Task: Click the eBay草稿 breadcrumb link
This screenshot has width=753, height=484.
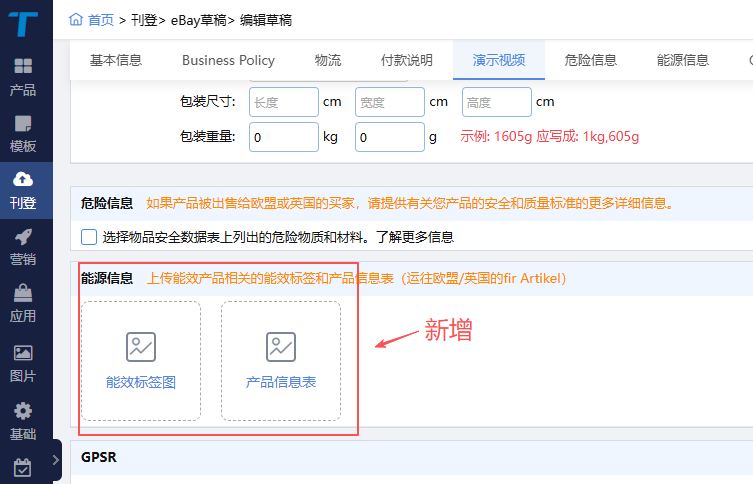Action: pyautogui.click(x=203, y=20)
